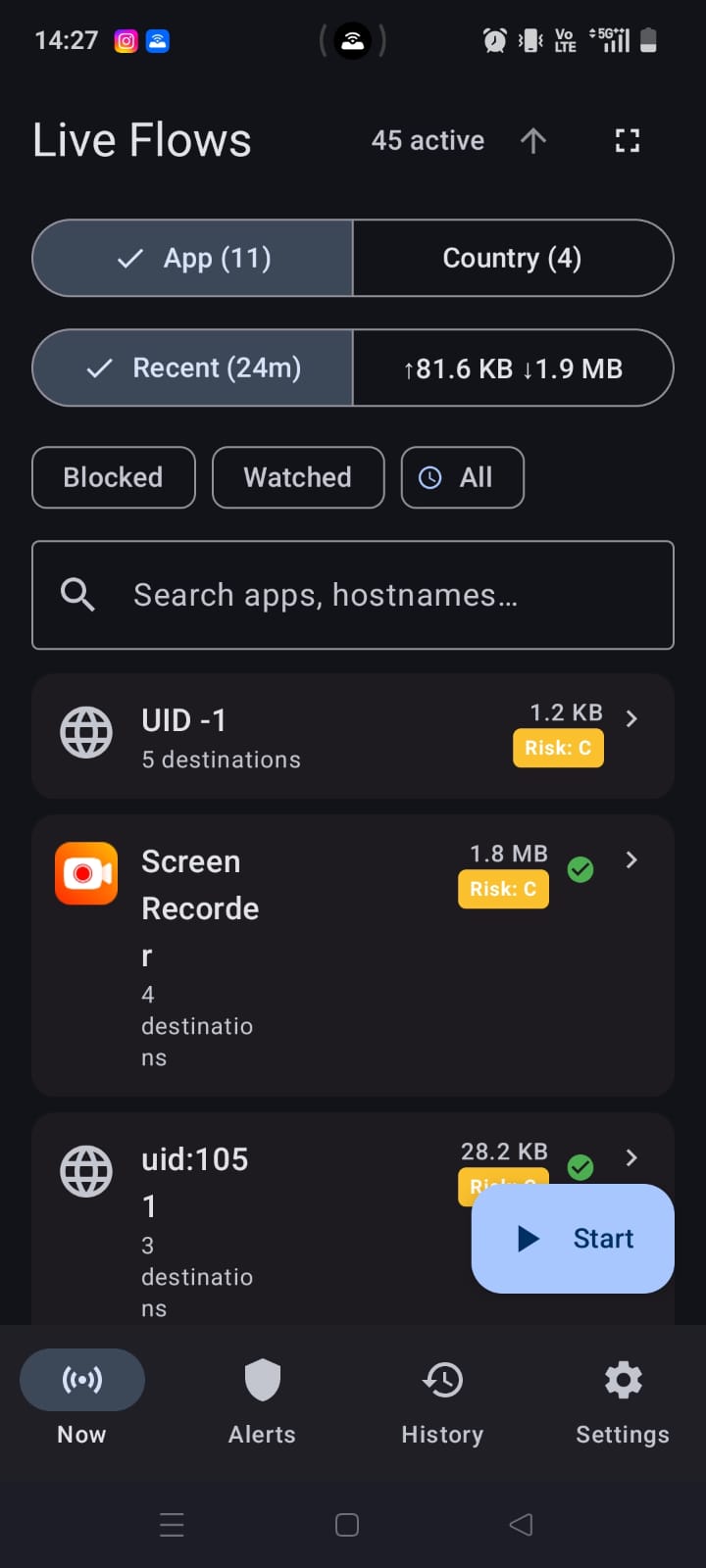Go to the History tab
Image resolution: width=706 pixels, height=1568 pixels.
[442, 1398]
